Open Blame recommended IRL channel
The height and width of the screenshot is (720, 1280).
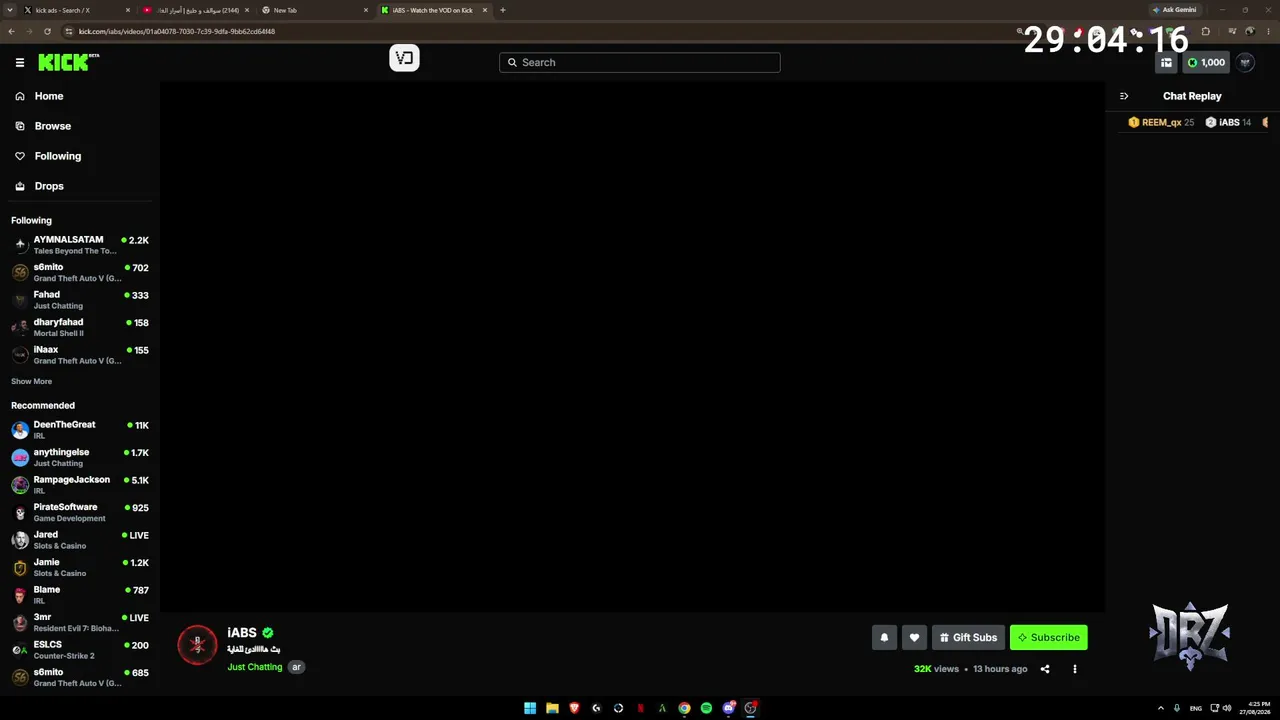pos(80,595)
